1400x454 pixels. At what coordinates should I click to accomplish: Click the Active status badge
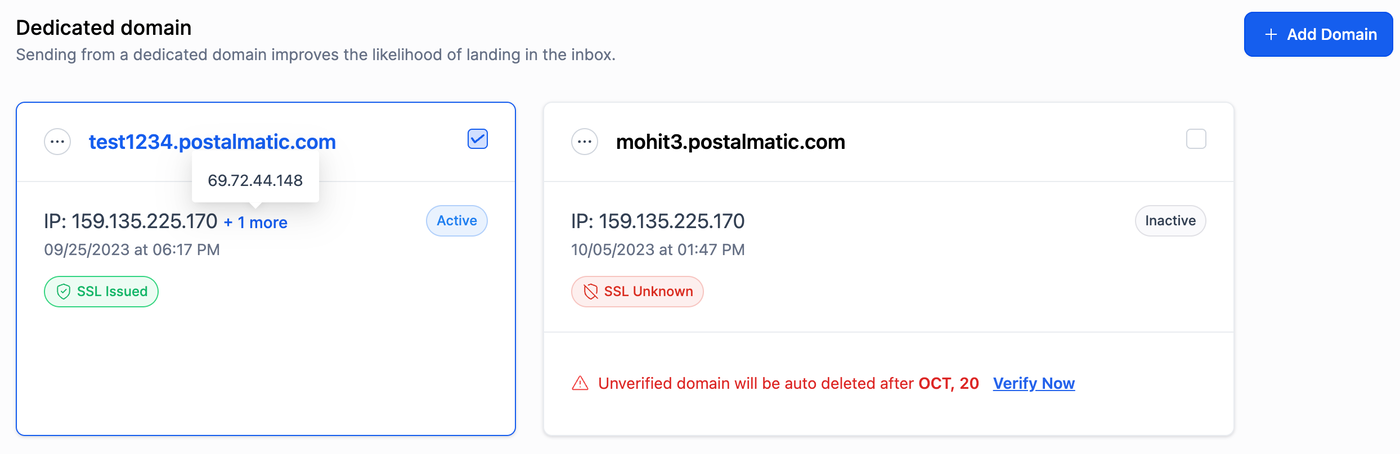457,221
